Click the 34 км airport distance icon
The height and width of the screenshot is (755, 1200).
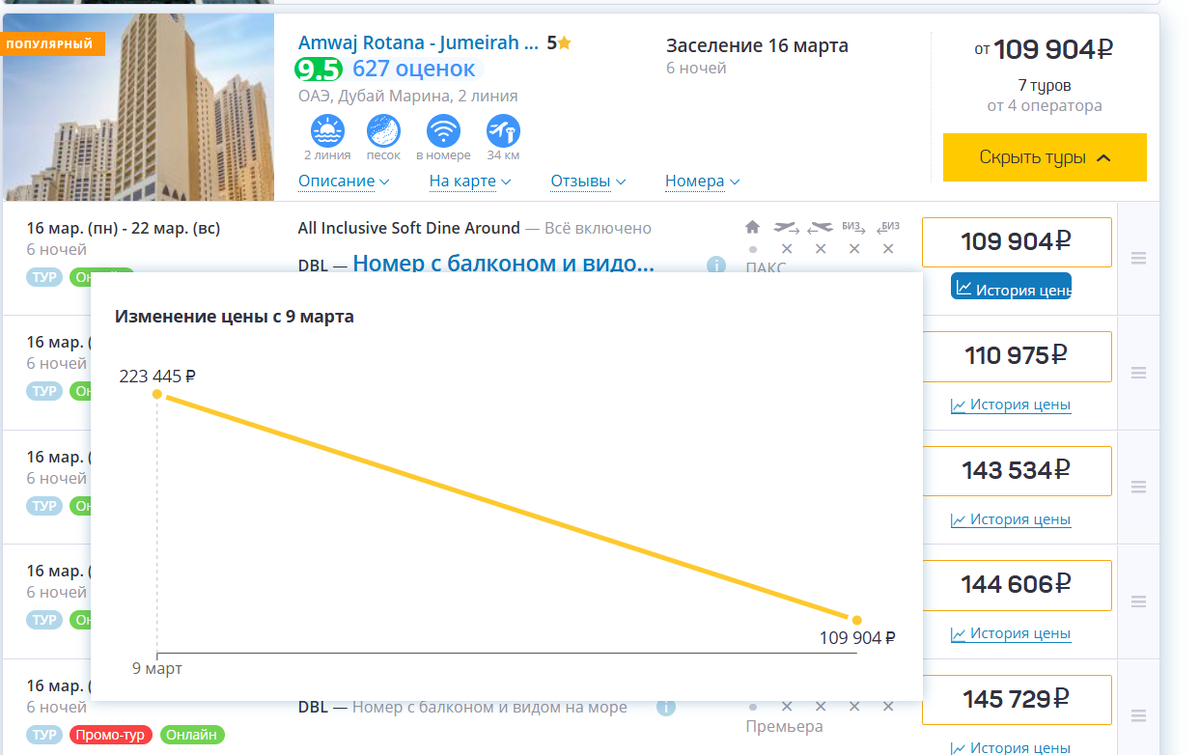coord(503,131)
